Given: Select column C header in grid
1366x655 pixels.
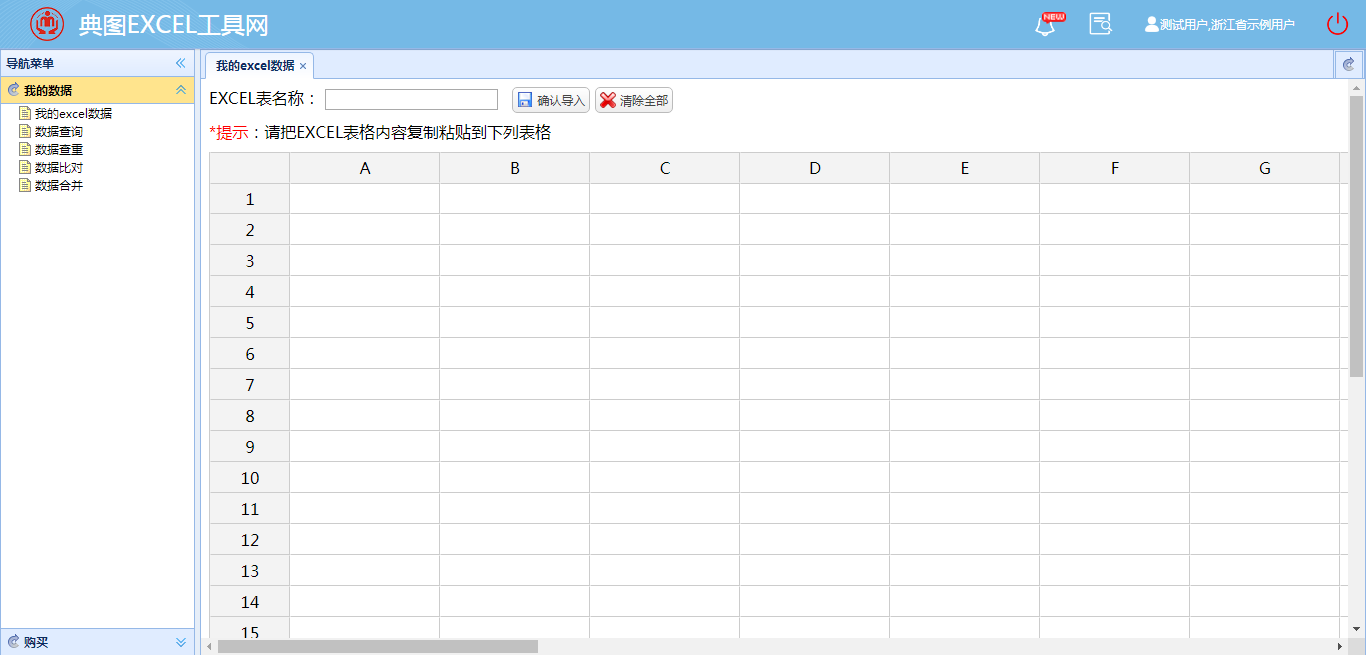Looking at the screenshot, I should click(x=665, y=168).
